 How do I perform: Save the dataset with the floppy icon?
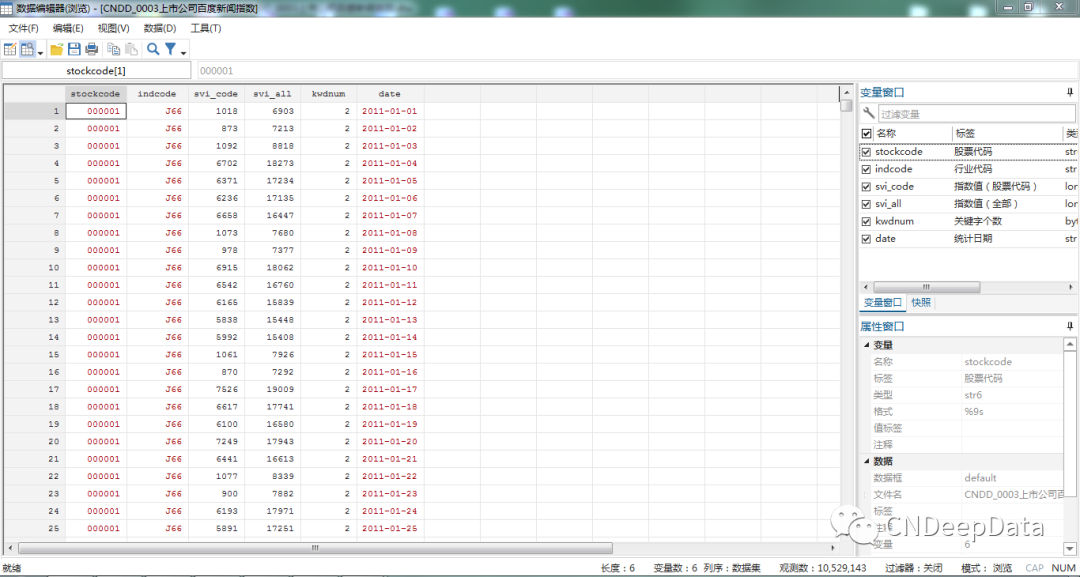pyautogui.click(x=74, y=49)
